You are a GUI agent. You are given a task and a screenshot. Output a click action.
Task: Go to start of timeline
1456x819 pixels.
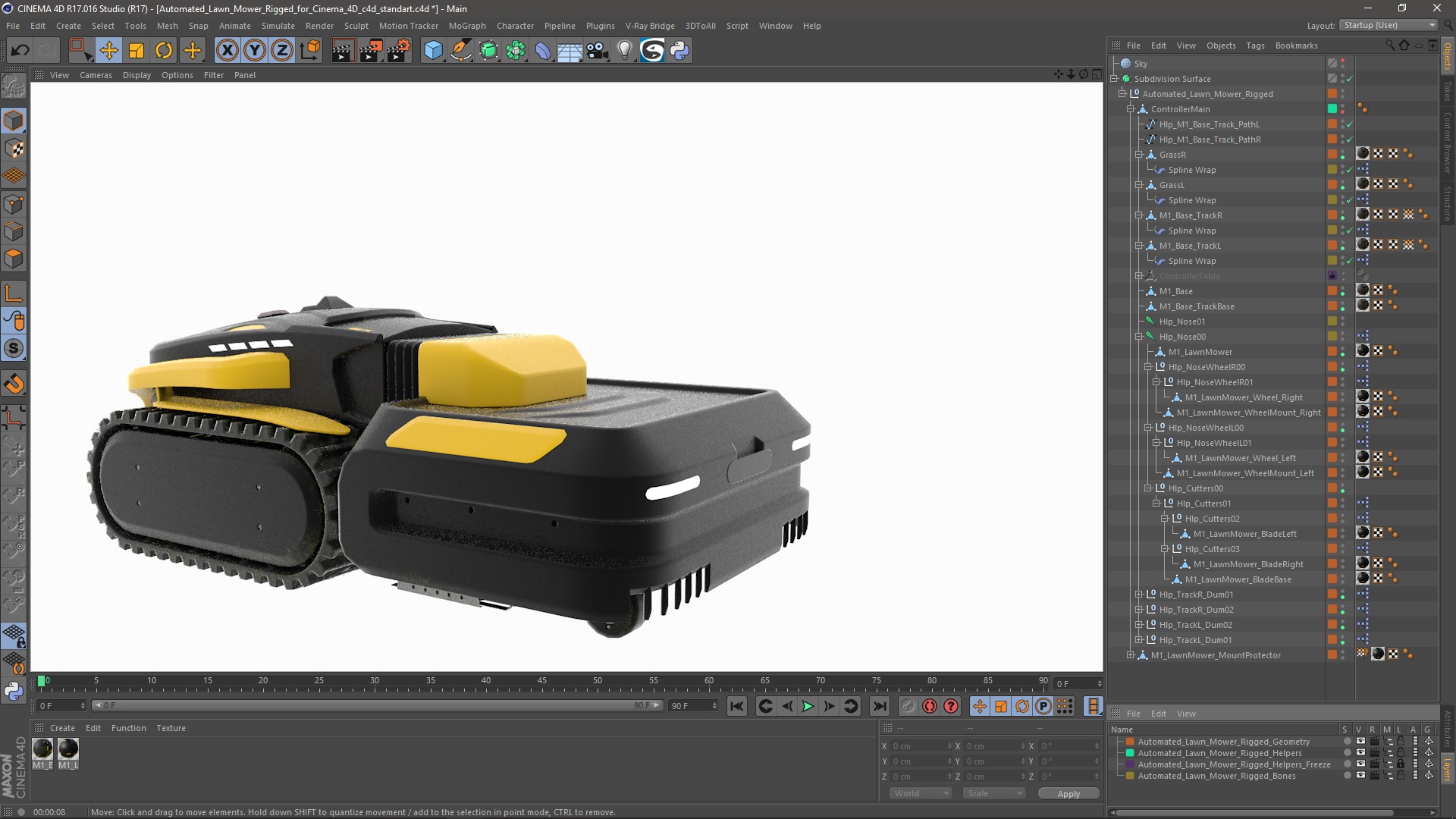736,706
